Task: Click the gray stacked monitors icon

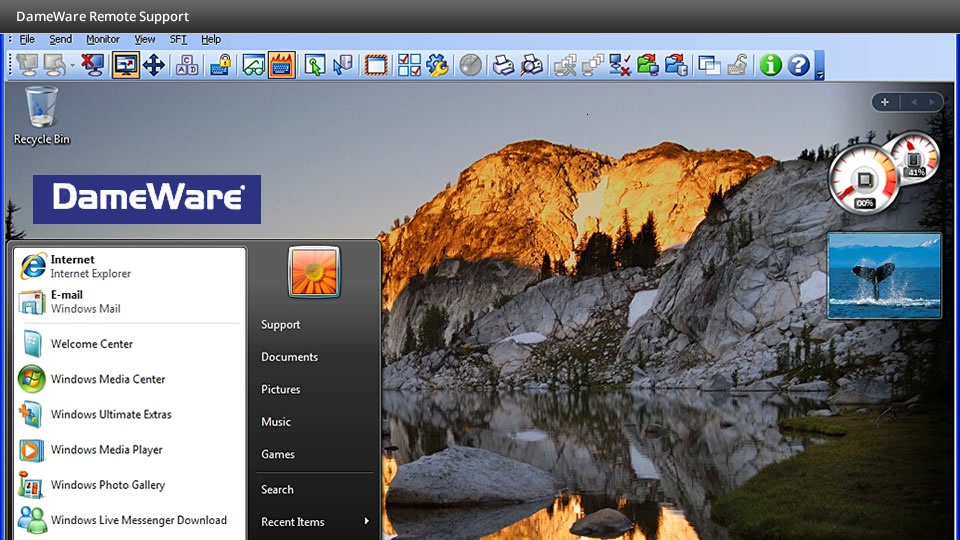Action: coord(593,65)
